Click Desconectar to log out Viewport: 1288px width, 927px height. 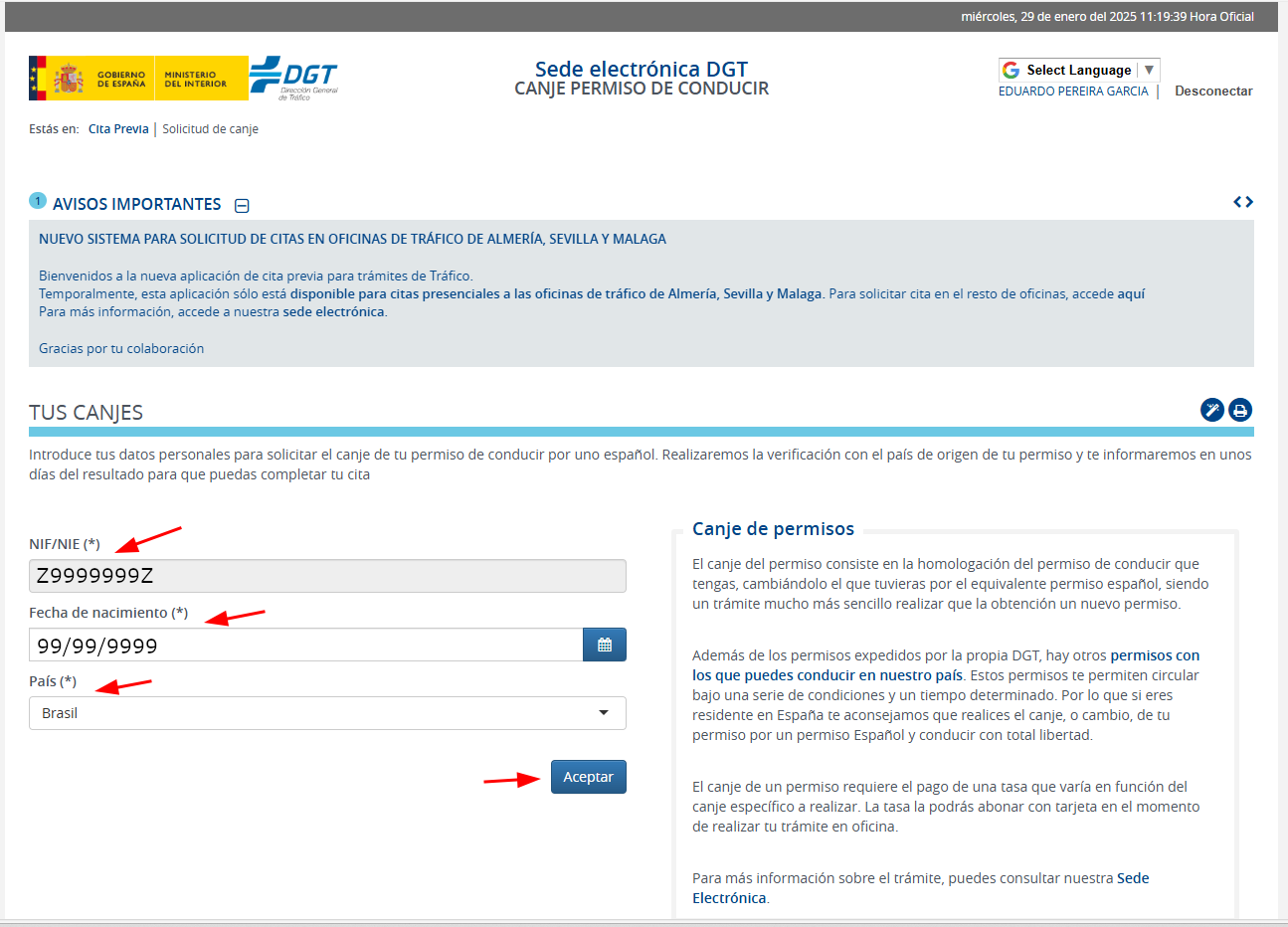pyautogui.click(x=1213, y=92)
